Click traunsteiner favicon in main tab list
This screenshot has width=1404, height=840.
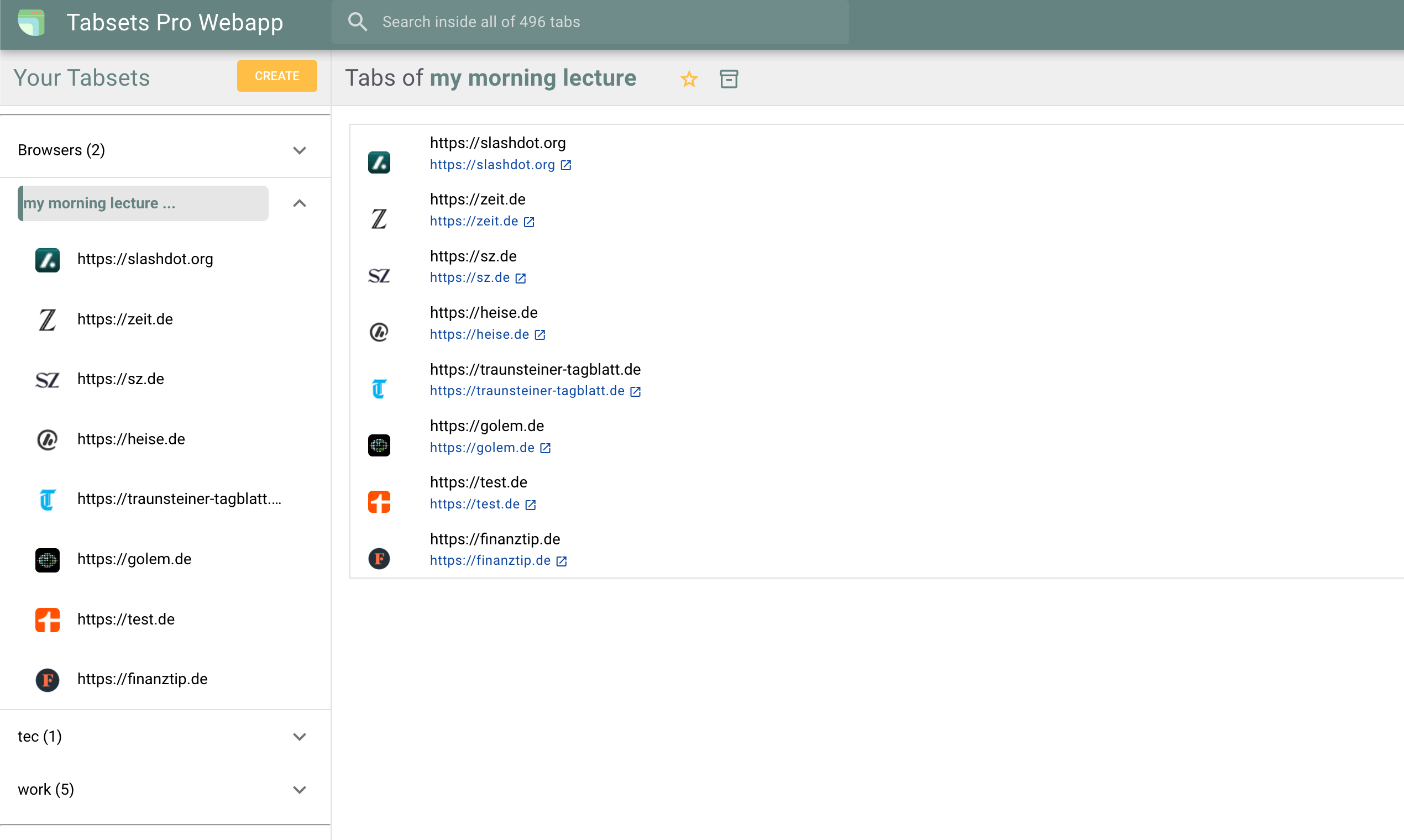pyautogui.click(x=379, y=389)
